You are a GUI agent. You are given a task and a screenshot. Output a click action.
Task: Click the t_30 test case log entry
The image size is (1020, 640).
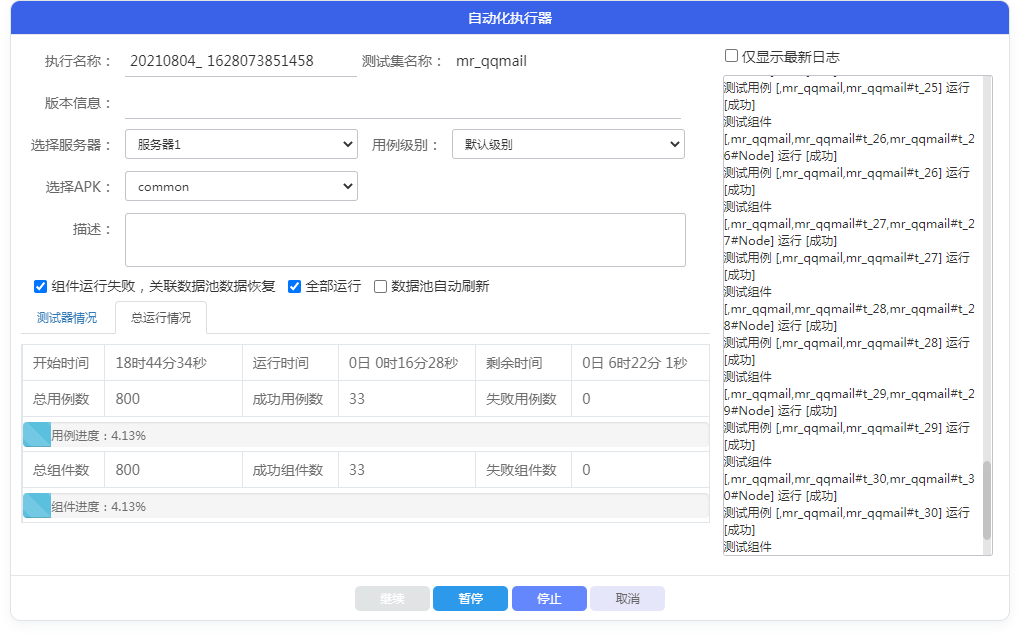tap(846, 512)
